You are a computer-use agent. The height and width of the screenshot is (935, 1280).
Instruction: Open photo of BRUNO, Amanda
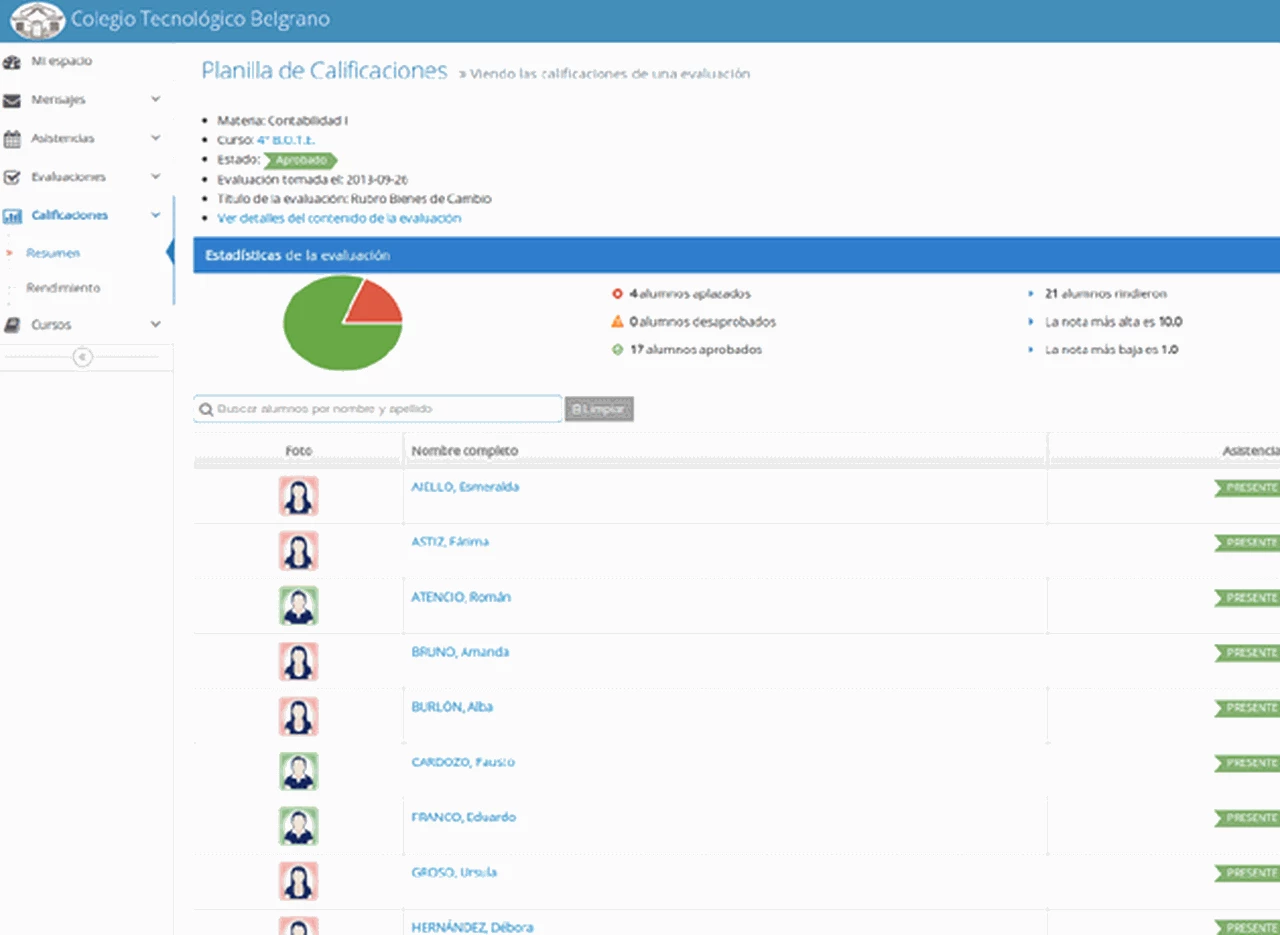coord(298,661)
